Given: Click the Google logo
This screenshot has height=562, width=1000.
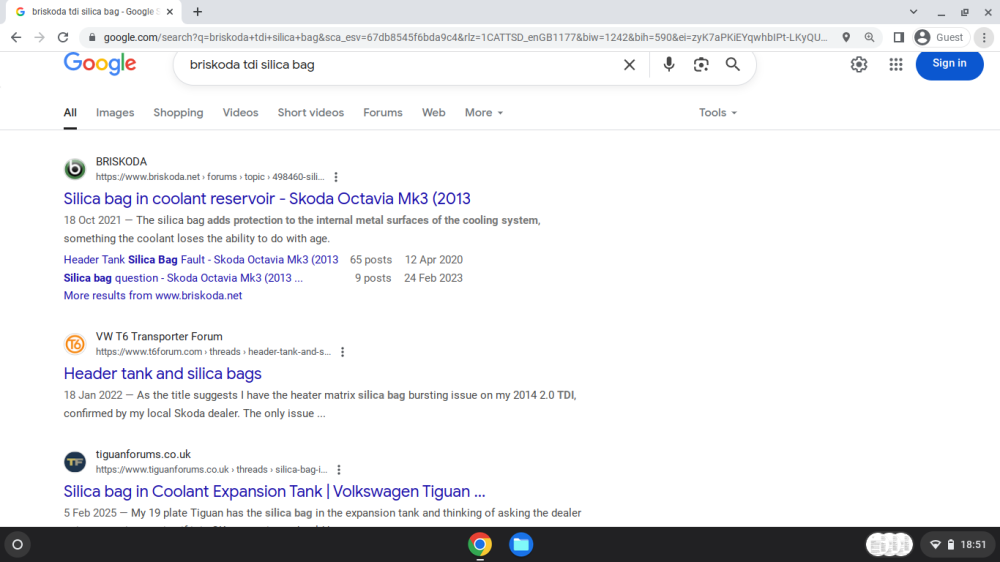Looking at the screenshot, I should coord(99,64).
